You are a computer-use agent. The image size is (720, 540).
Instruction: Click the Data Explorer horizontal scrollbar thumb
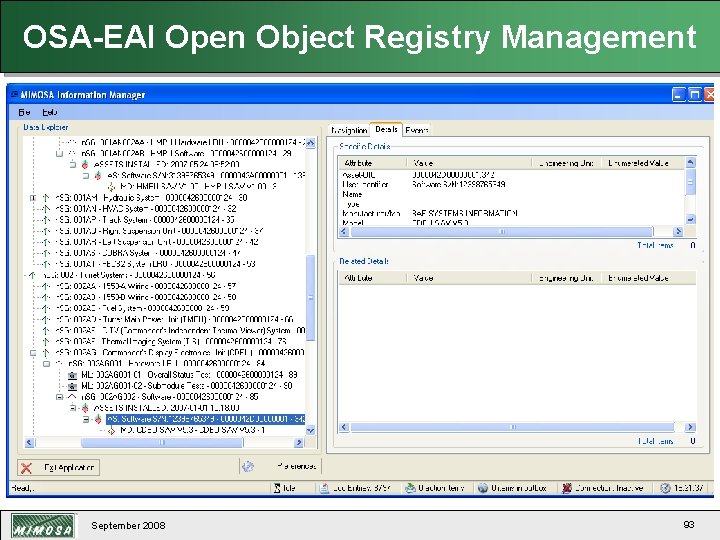click(162, 442)
